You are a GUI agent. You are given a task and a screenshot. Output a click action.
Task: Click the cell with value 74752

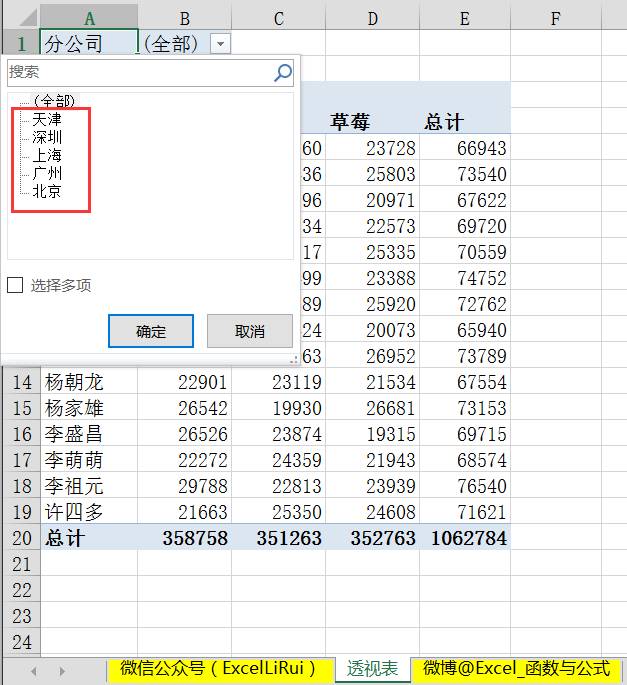pos(465,278)
